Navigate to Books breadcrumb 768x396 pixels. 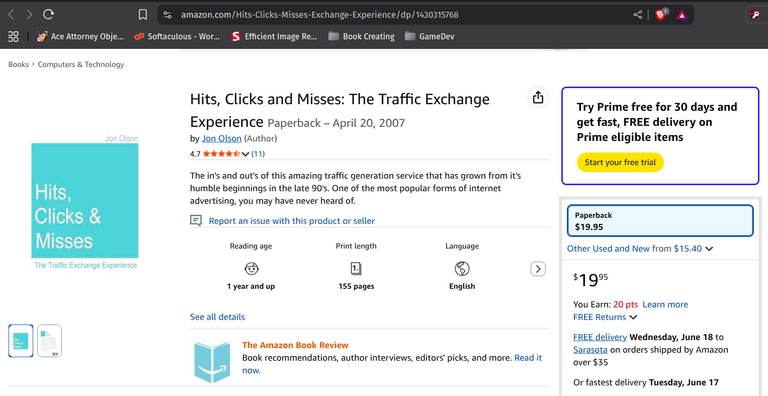tap(19, 64)
